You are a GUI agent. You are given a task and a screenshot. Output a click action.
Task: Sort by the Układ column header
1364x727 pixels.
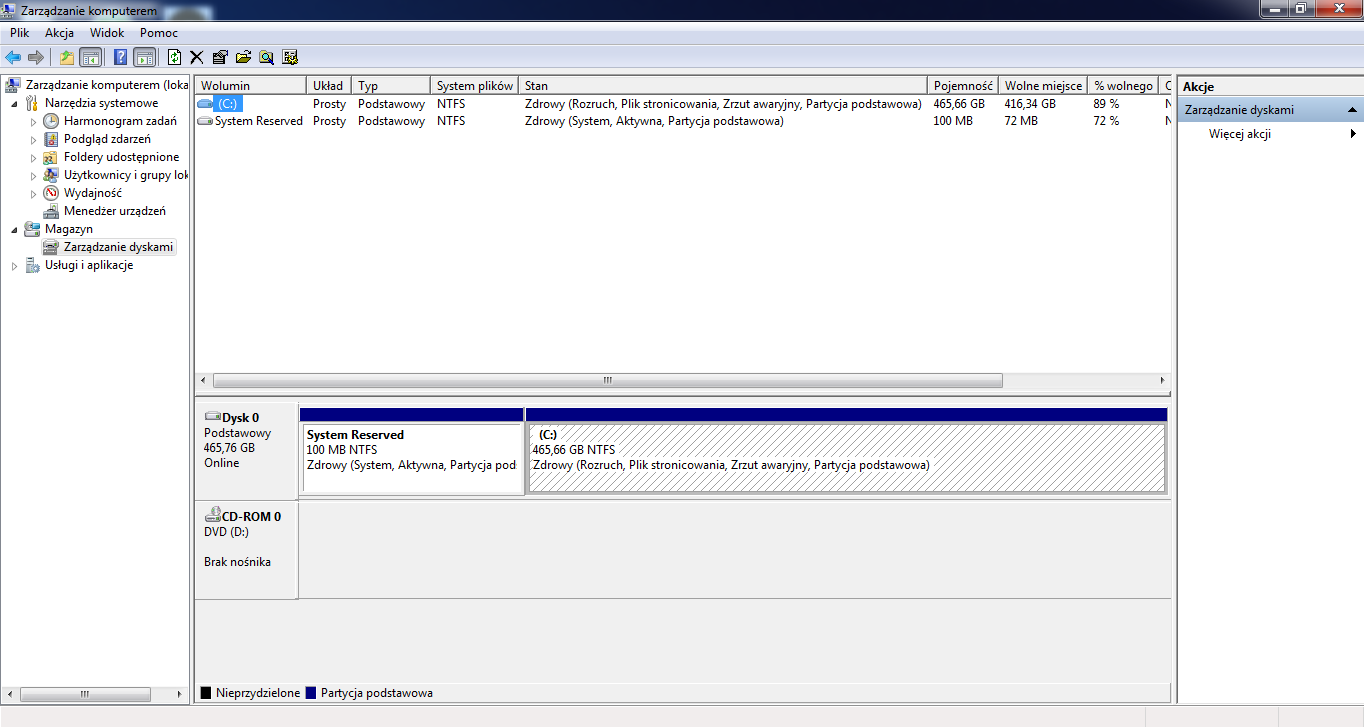click(x=329, y=86)
